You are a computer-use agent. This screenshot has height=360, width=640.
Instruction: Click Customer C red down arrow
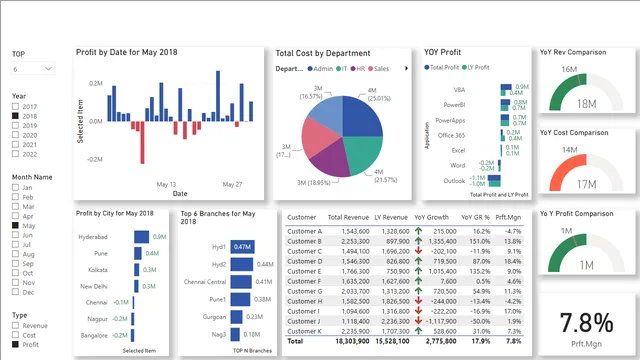418,251
